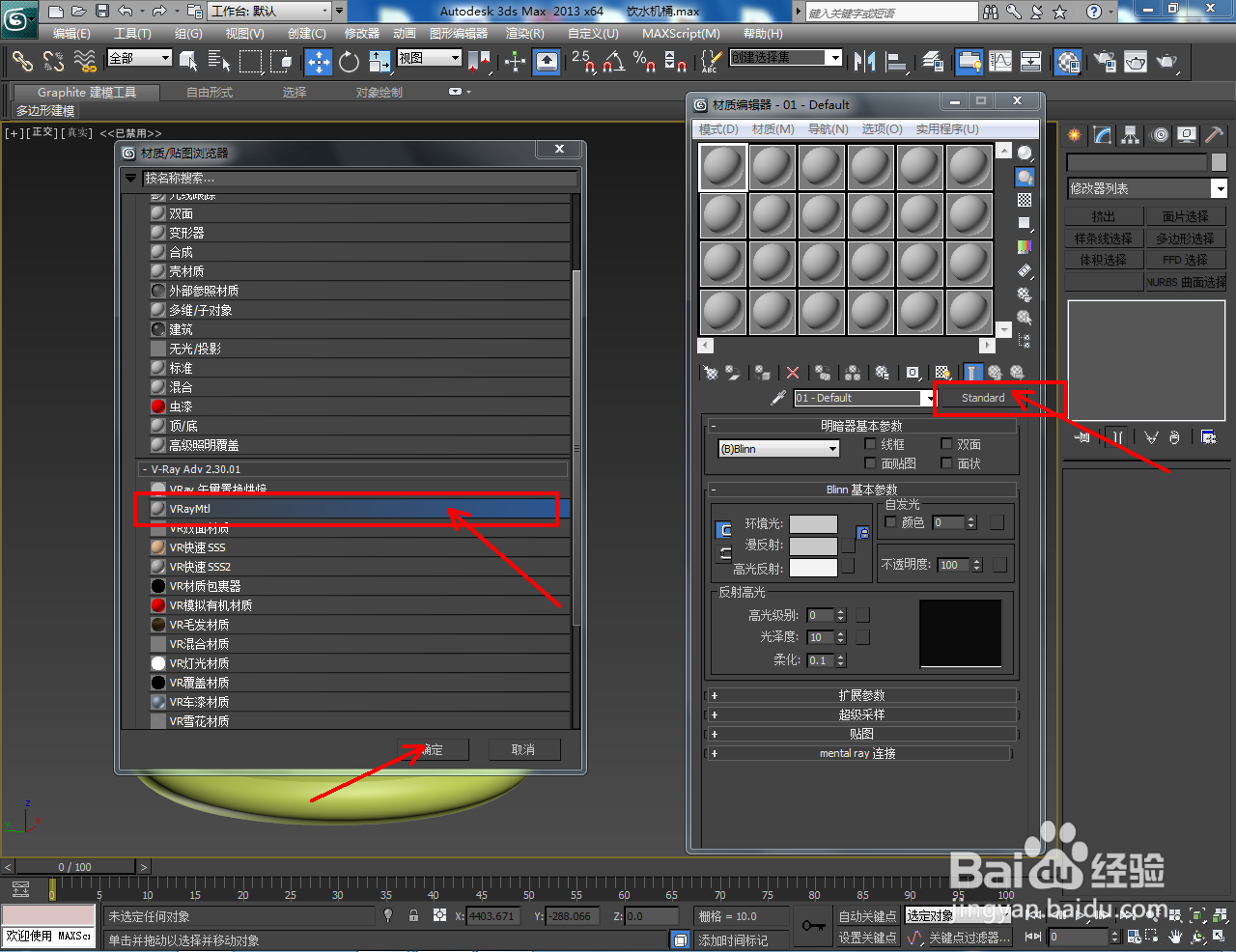
Task: Click the Material/Map Navigator icon
Action: click(1025, 341)
